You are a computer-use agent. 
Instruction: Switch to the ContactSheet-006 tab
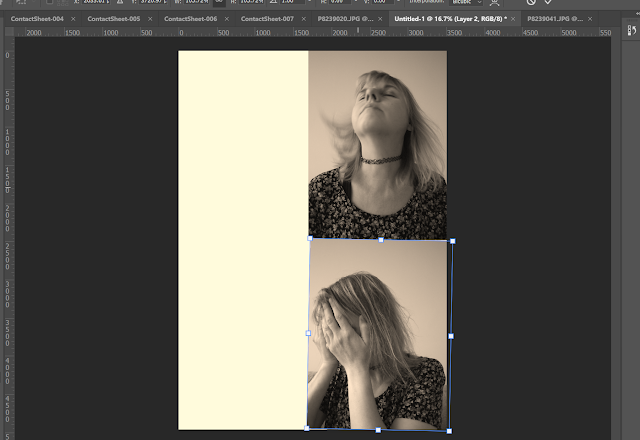191,19
